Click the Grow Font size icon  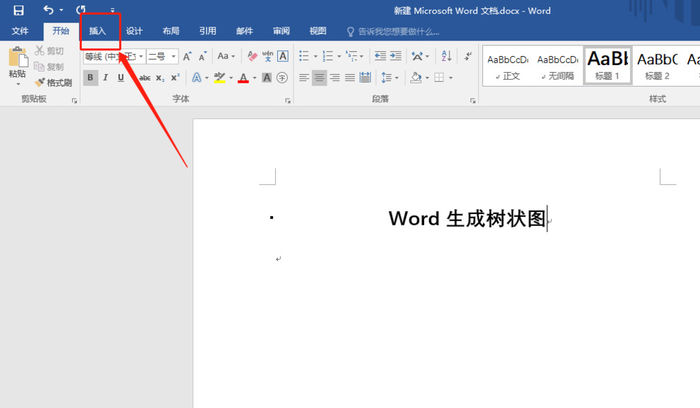187,57
